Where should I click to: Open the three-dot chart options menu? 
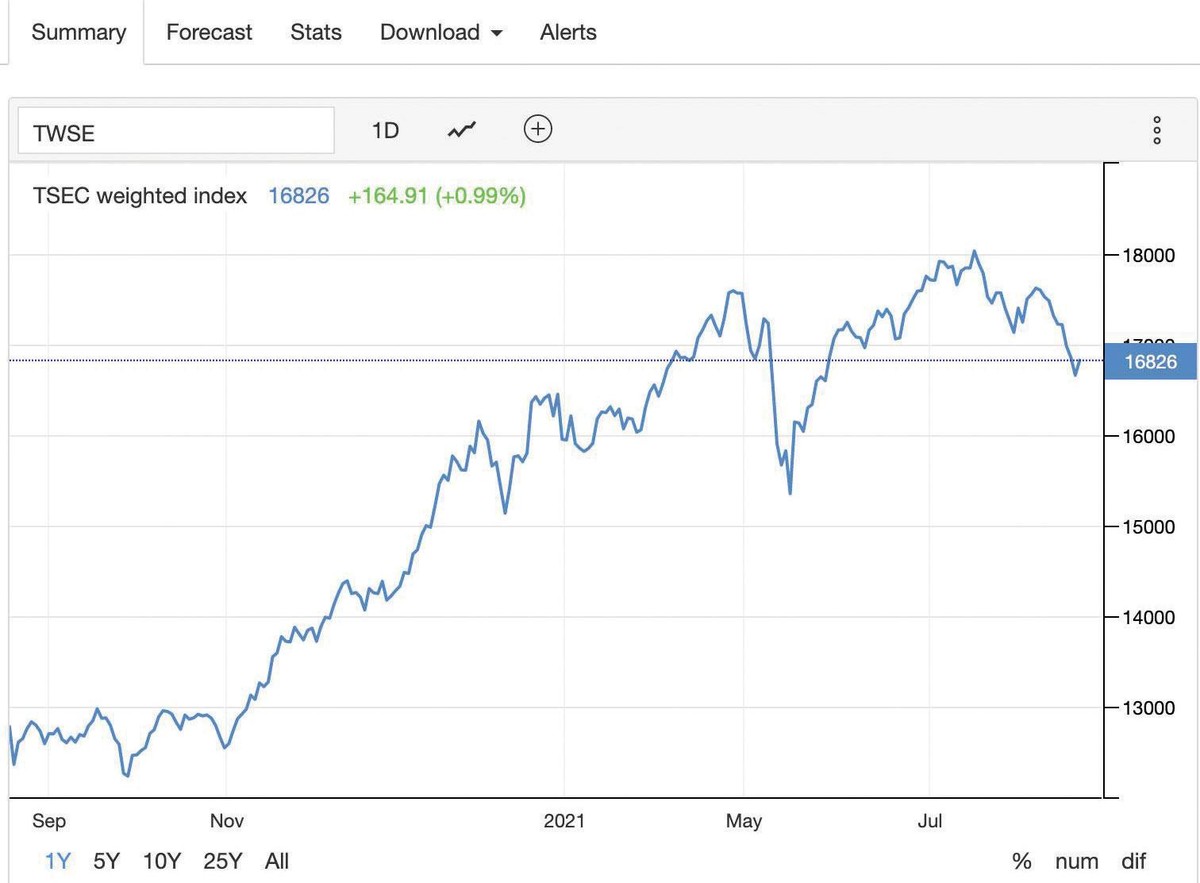tap(1156, 130)
